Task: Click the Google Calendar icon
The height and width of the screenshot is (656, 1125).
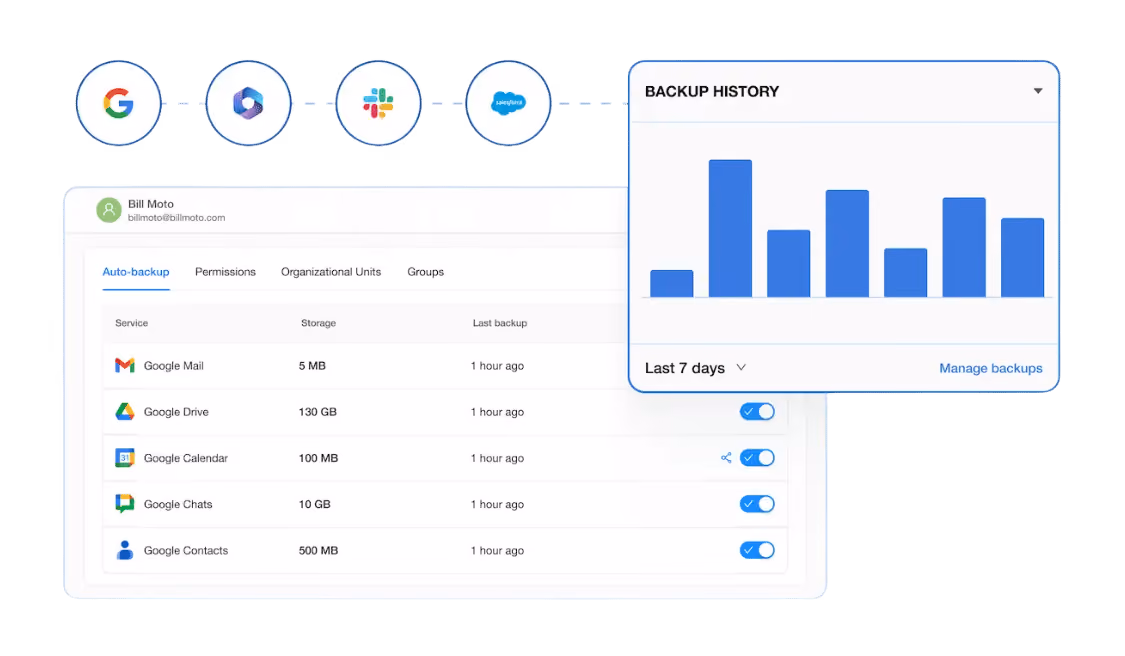Action: [x=125, y=458]
